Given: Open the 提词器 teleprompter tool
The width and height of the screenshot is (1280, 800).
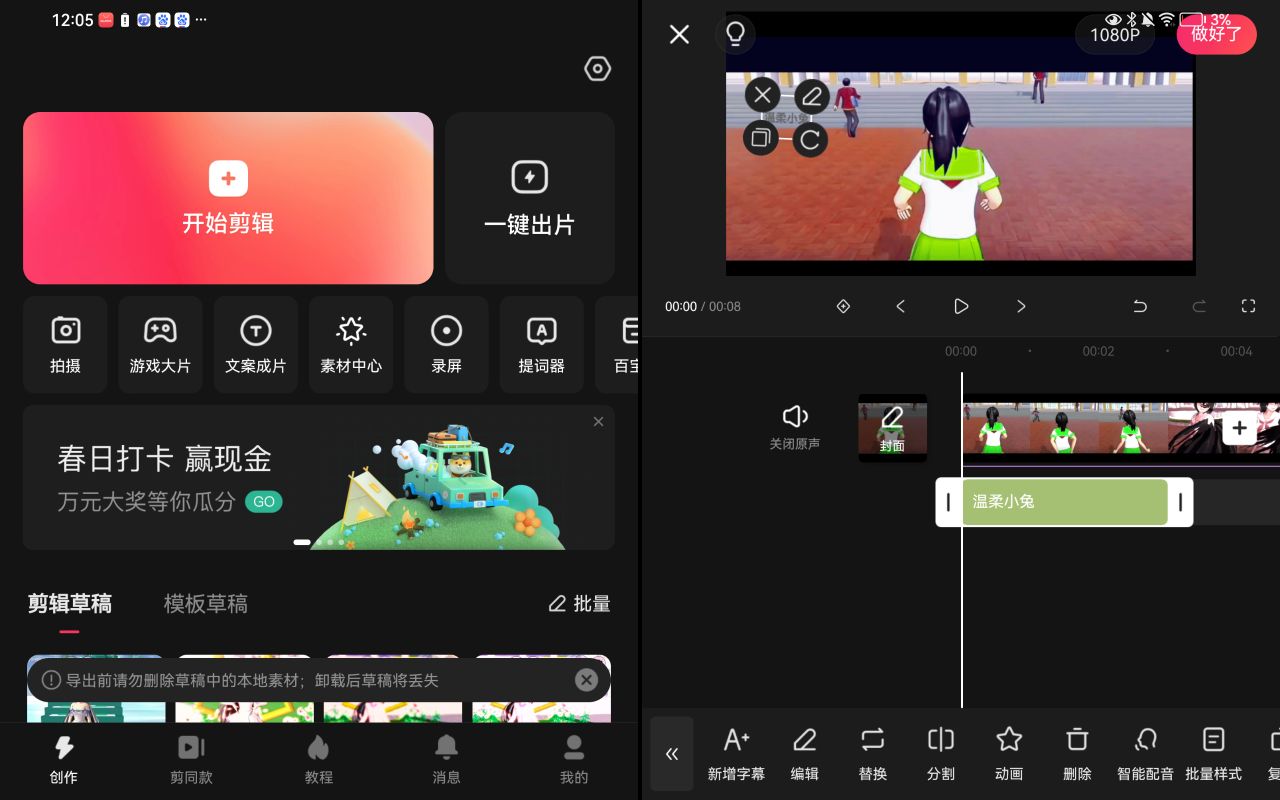Looking at the screenshot, I should [541, 345].
